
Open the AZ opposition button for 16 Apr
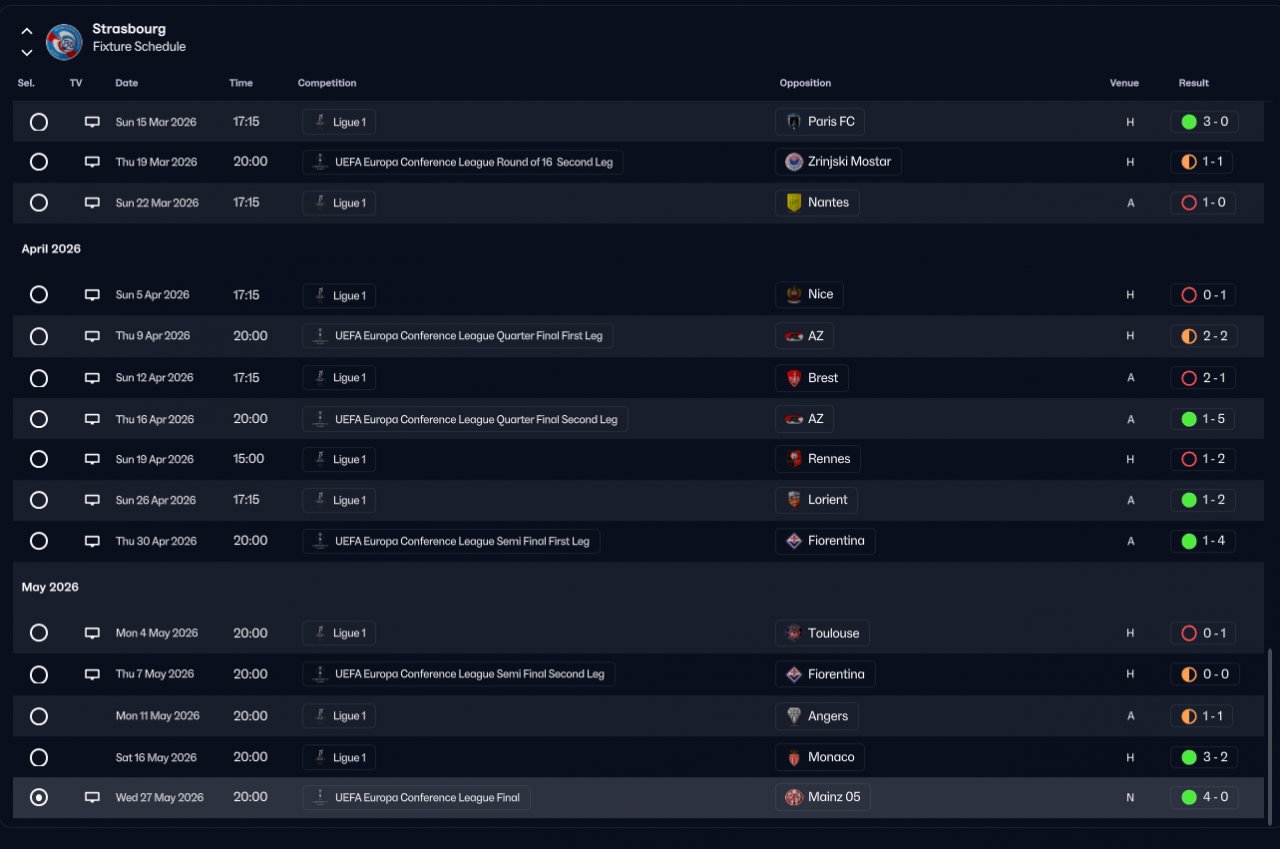coord(804,419)
